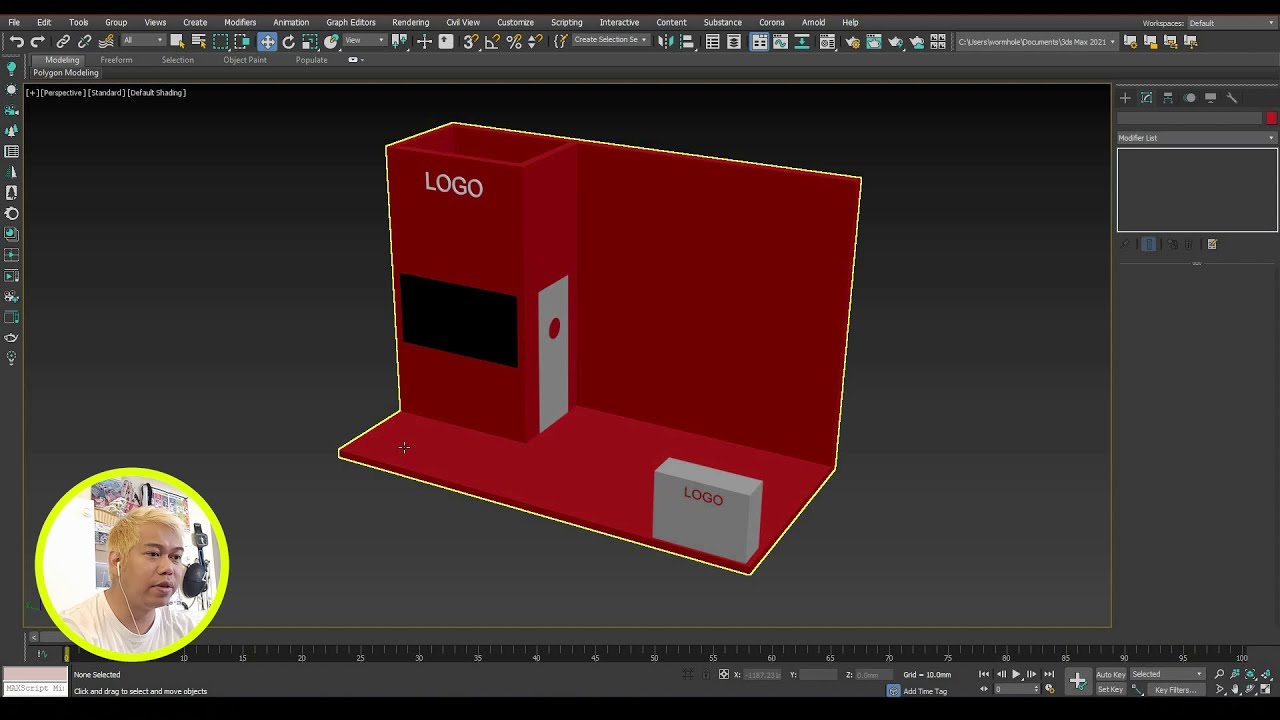The width and height of the screenshot is (1280, 720).
Task: Expand the Modifier List dropdown
Action: pyautogui.click(x=1197, y=138)
